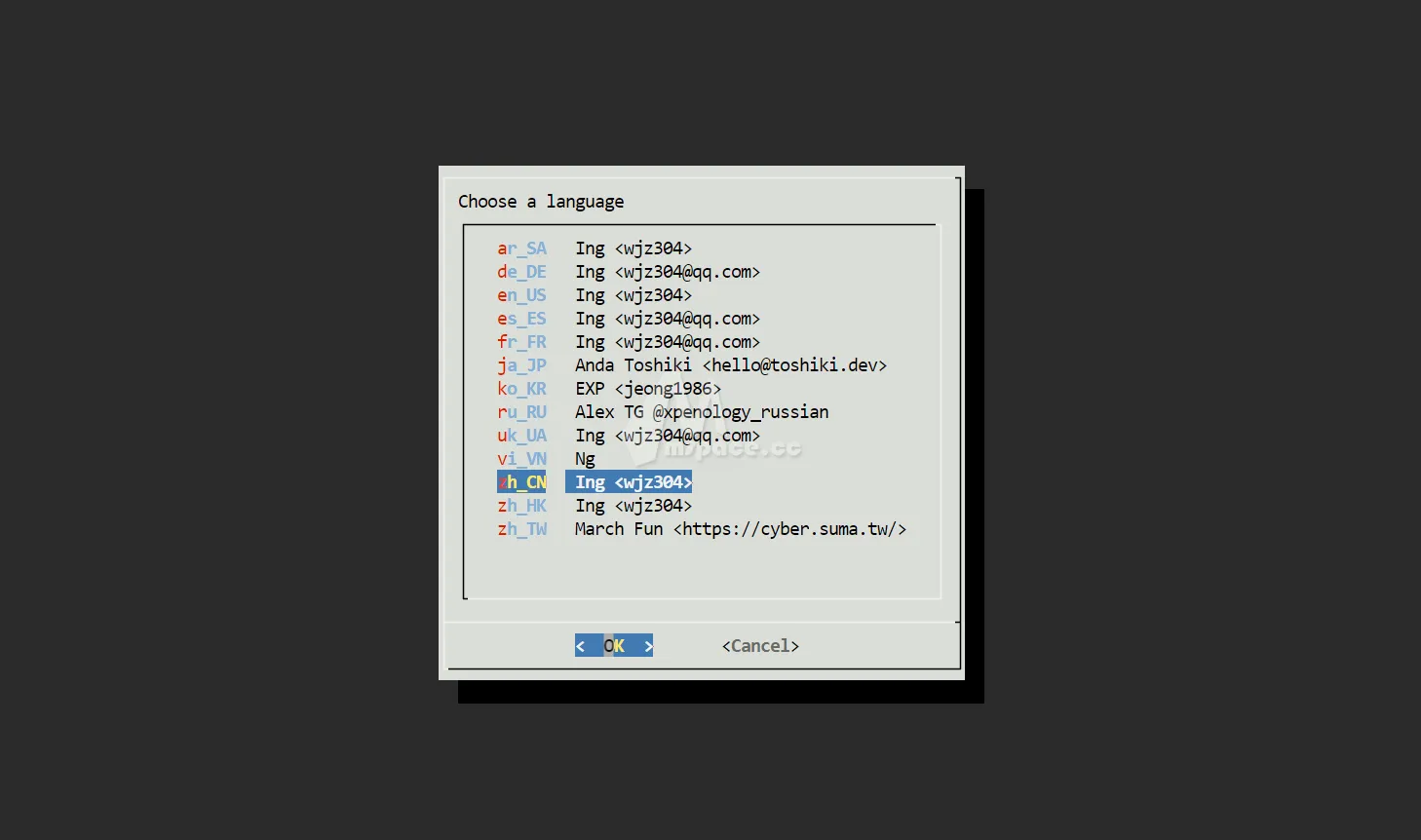This screenshot has width=1421, height=840.
Task: Click the March Fun translator description
Action: (740, 529)
